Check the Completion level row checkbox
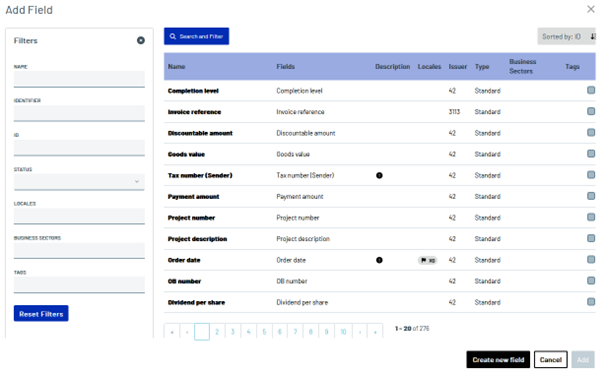The height and width of the screenshot is (376, 605). 591,90
